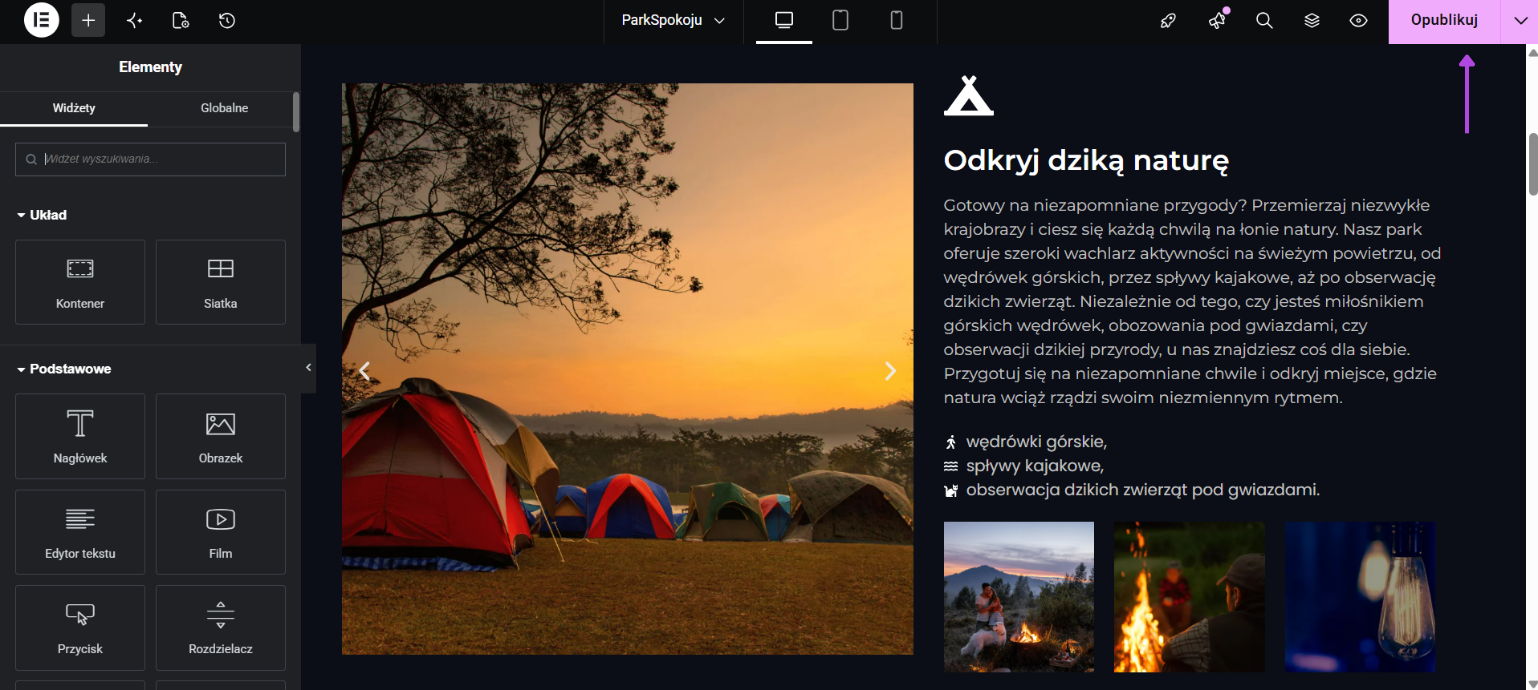Click the tent icon above heading

click(x=968, y=95)
